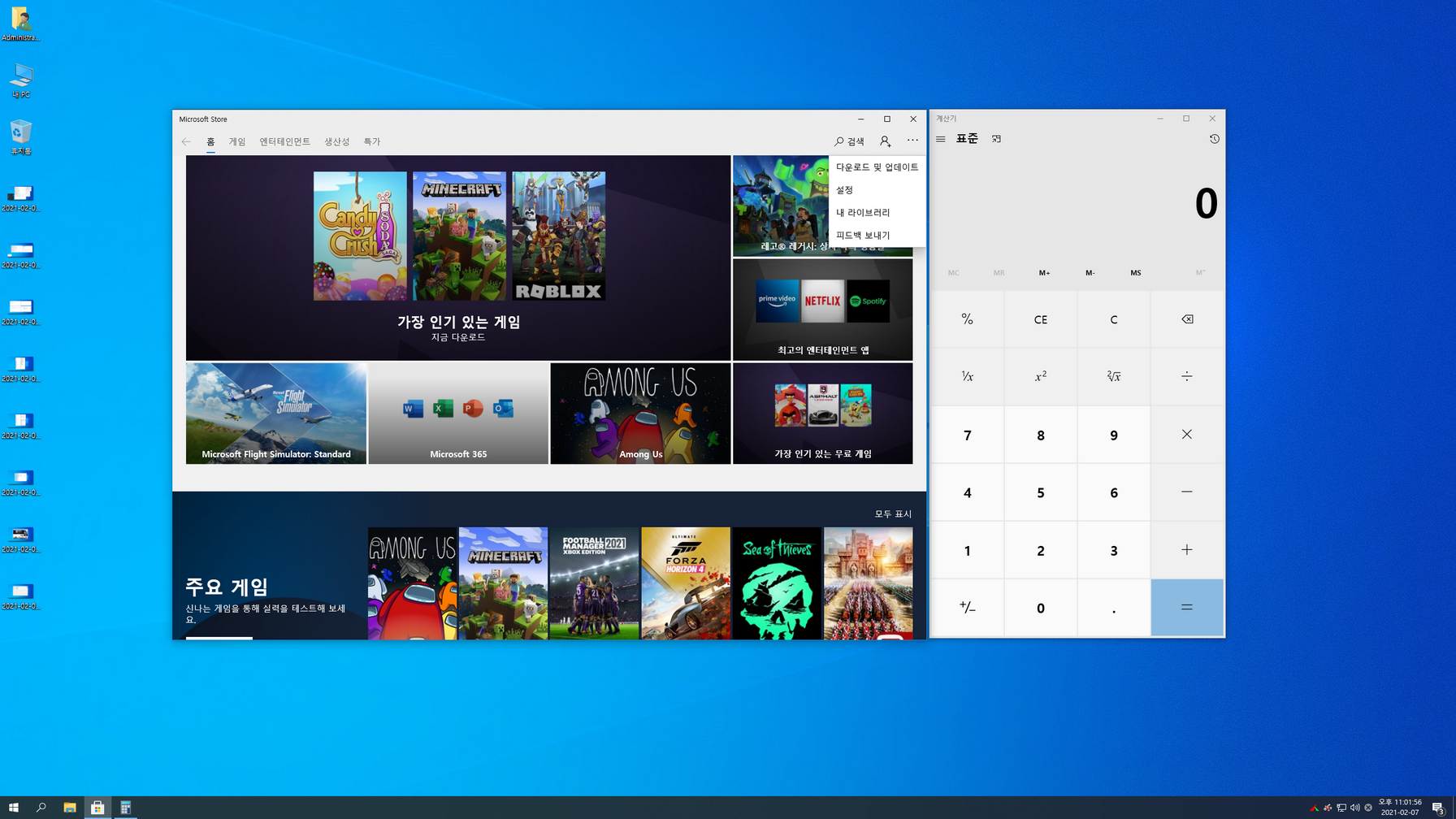Image resolution: width=1456 pixels, height=819 pixels.
Task: Click the reciprocal 1/x key
Action: pyautogui.click(x=967, y=376)
